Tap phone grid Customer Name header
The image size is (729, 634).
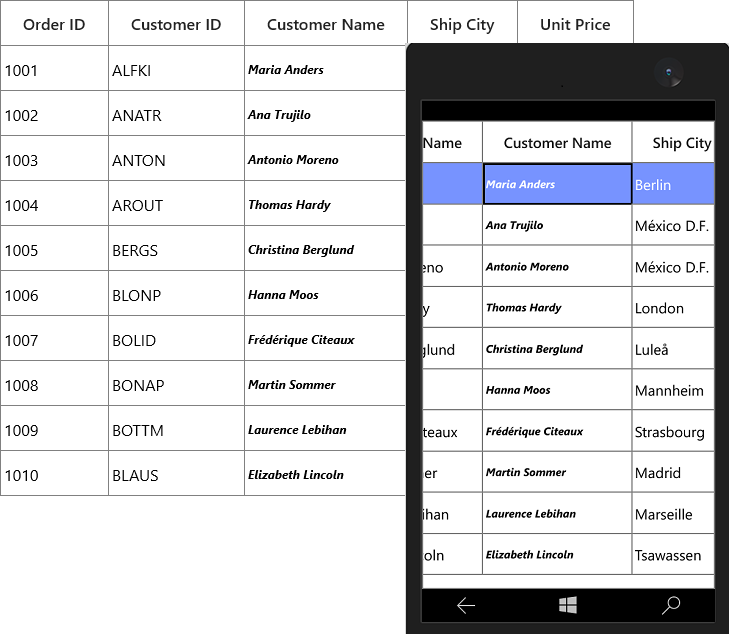tap(557, 143)
